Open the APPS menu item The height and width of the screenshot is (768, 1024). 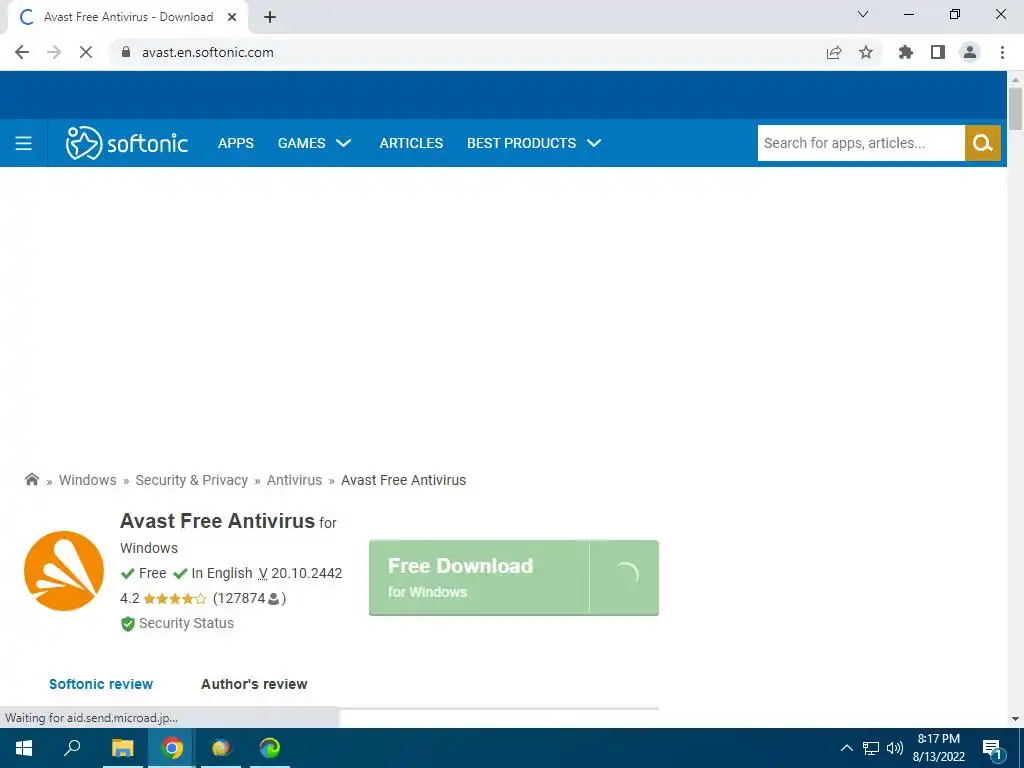click(x=236, y=143)
